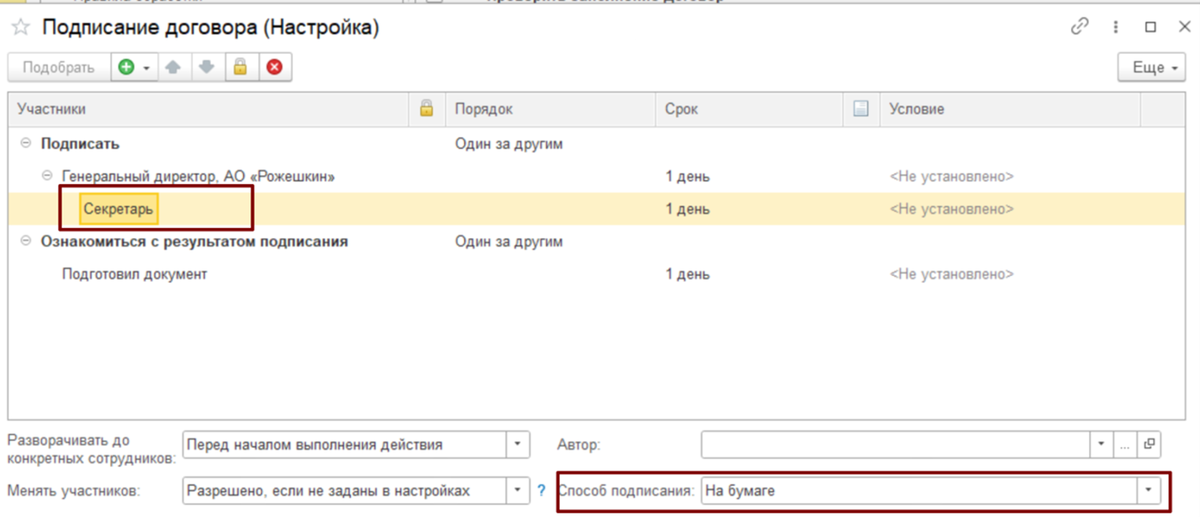
Task: Delete participant with the red X icon
Action: point(274,68)
